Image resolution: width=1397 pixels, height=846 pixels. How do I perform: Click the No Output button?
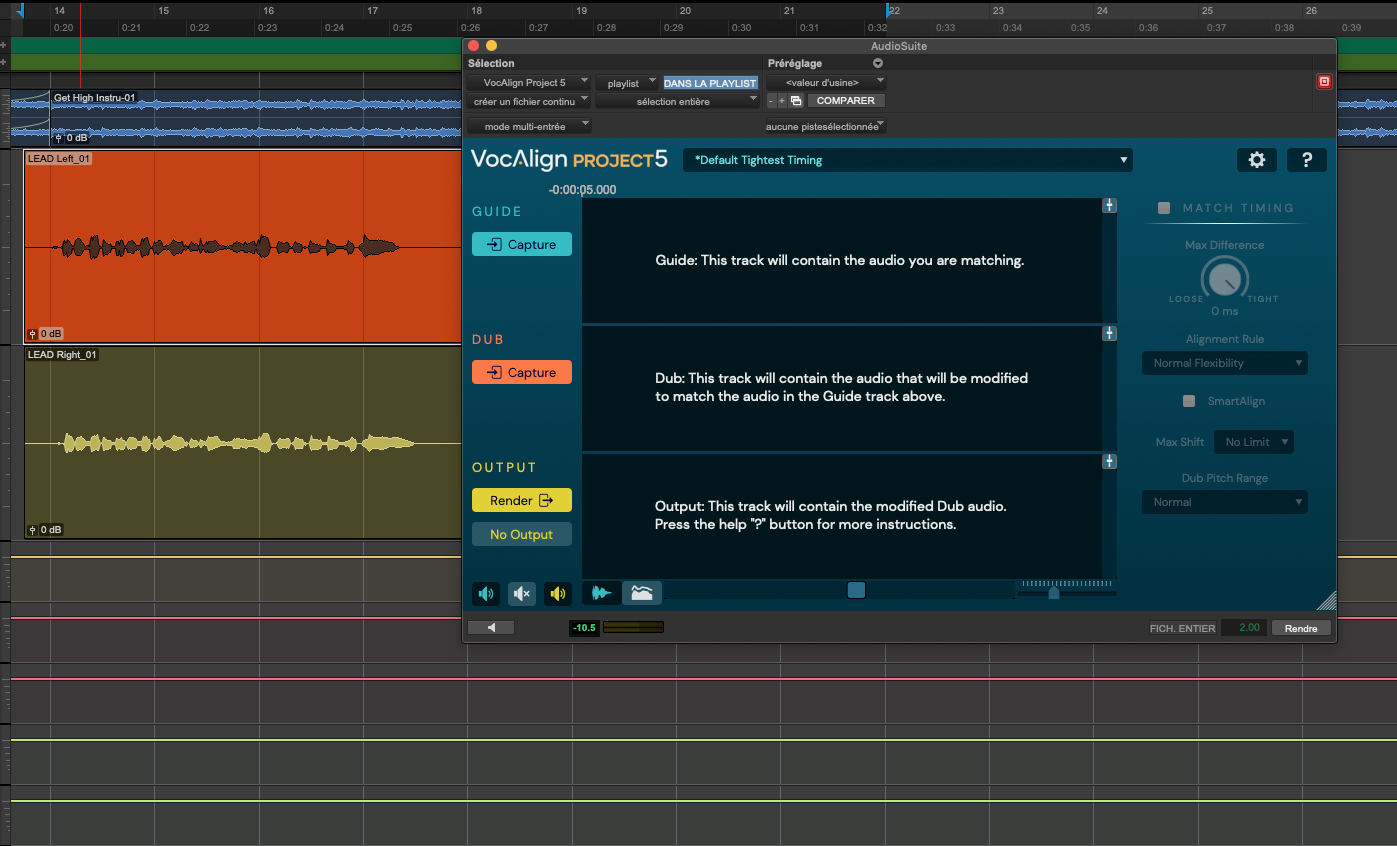(522, 534)
